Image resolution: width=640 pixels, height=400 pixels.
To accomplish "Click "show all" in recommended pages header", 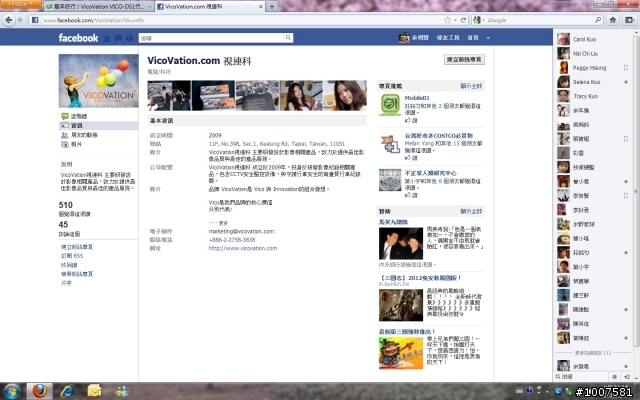I will click(x=471, y=86).
